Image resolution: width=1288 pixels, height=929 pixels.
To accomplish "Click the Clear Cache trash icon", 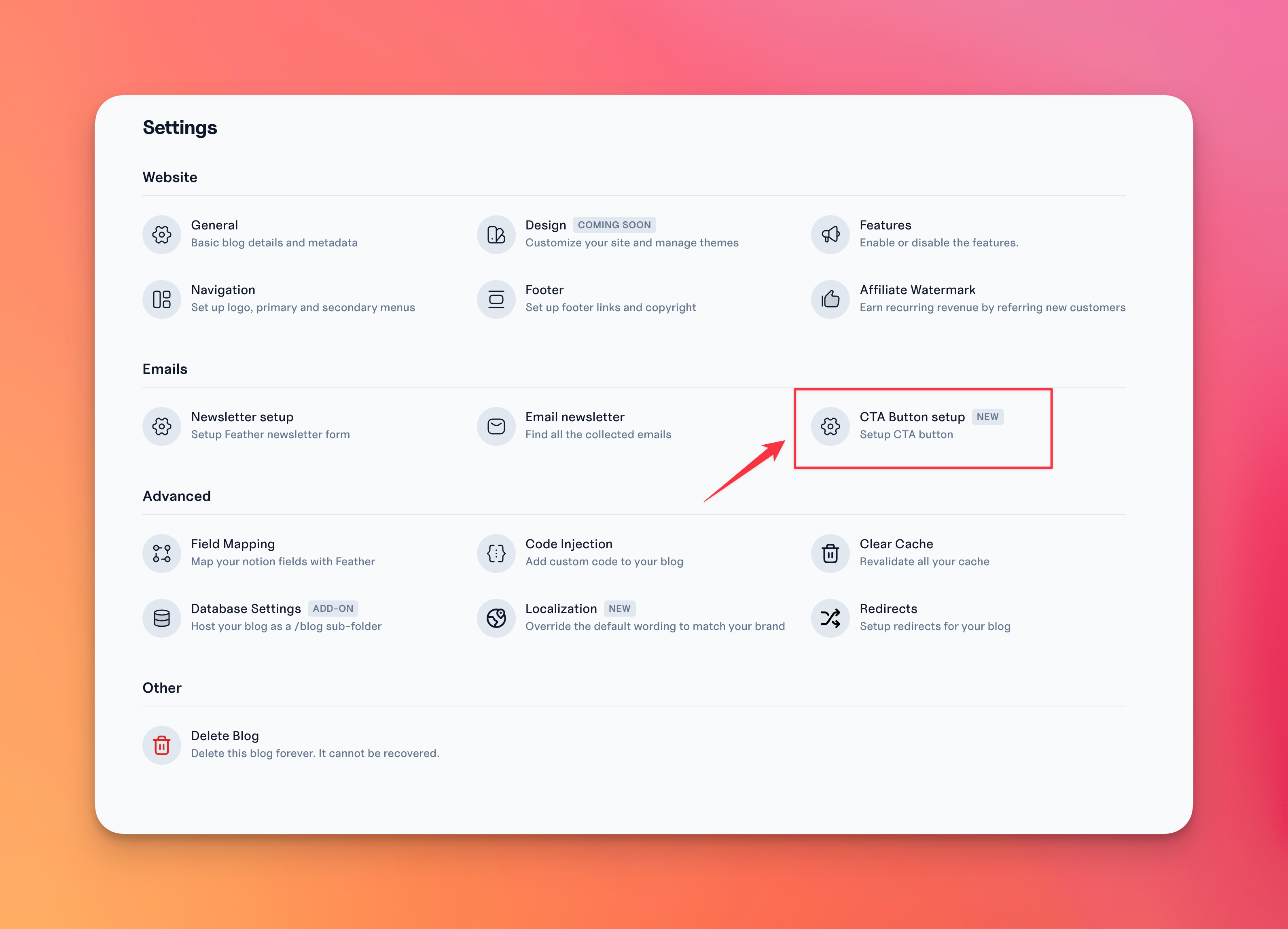I will pos(830,553).
